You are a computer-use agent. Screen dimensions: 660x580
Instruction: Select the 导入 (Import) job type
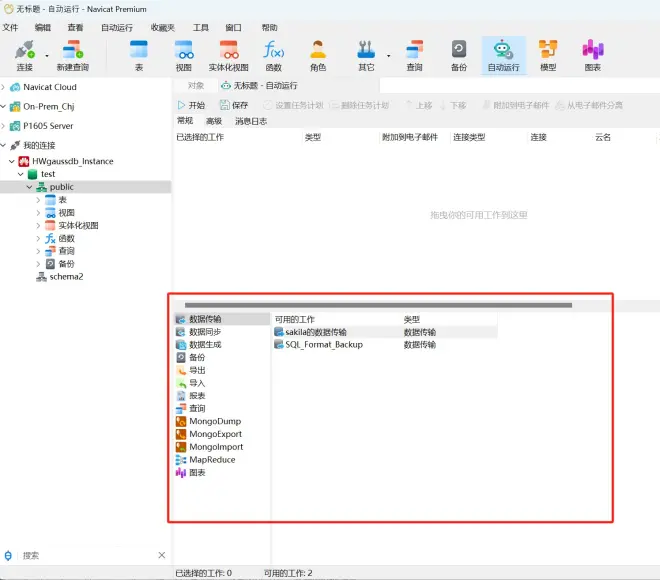(191, 383)
